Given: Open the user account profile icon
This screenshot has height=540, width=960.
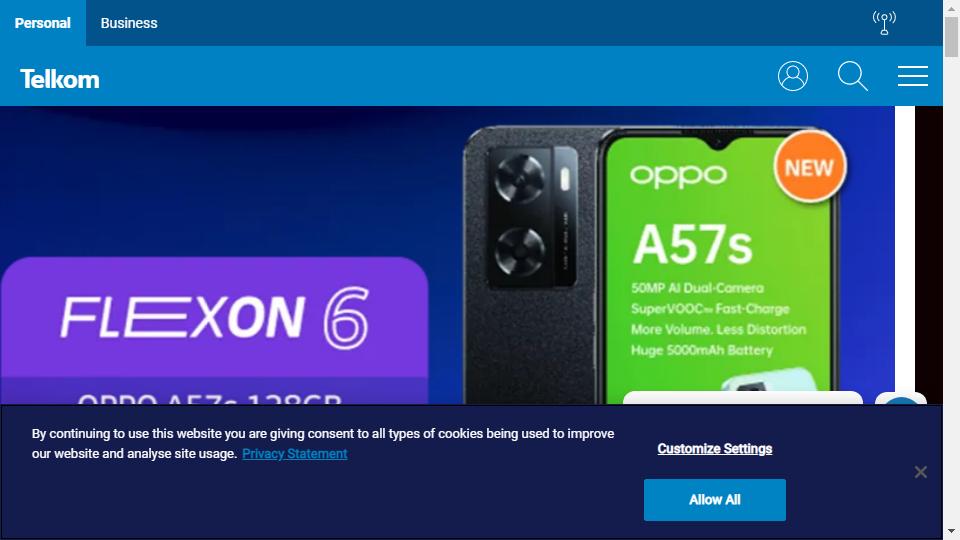Looking at the screenshot, I should click(793, 76).
